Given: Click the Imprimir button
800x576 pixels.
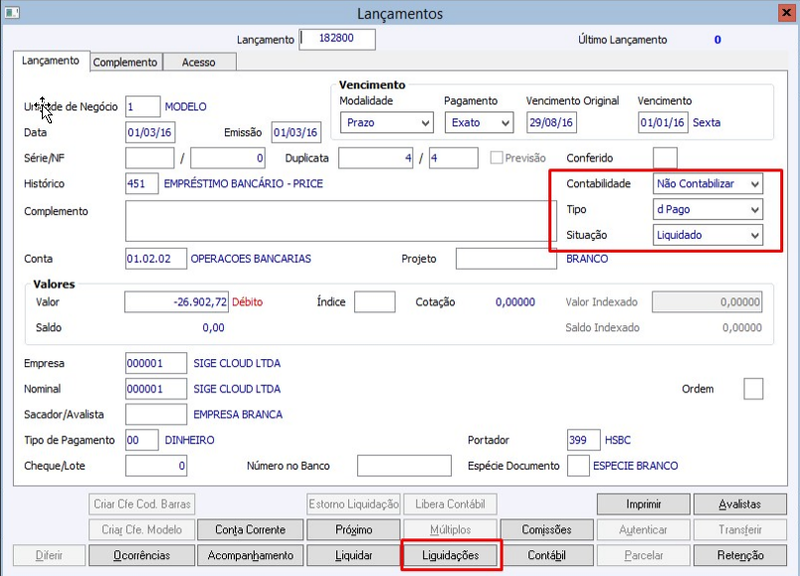Looking at the screenshot, I should (643, 504).
